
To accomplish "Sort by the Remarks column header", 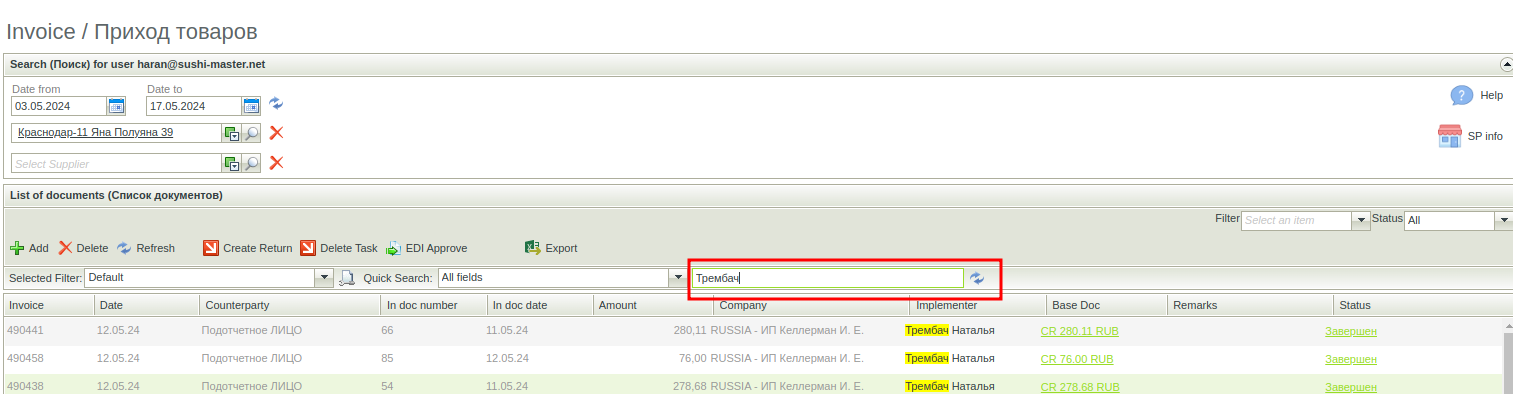I will coord(1249,305).
